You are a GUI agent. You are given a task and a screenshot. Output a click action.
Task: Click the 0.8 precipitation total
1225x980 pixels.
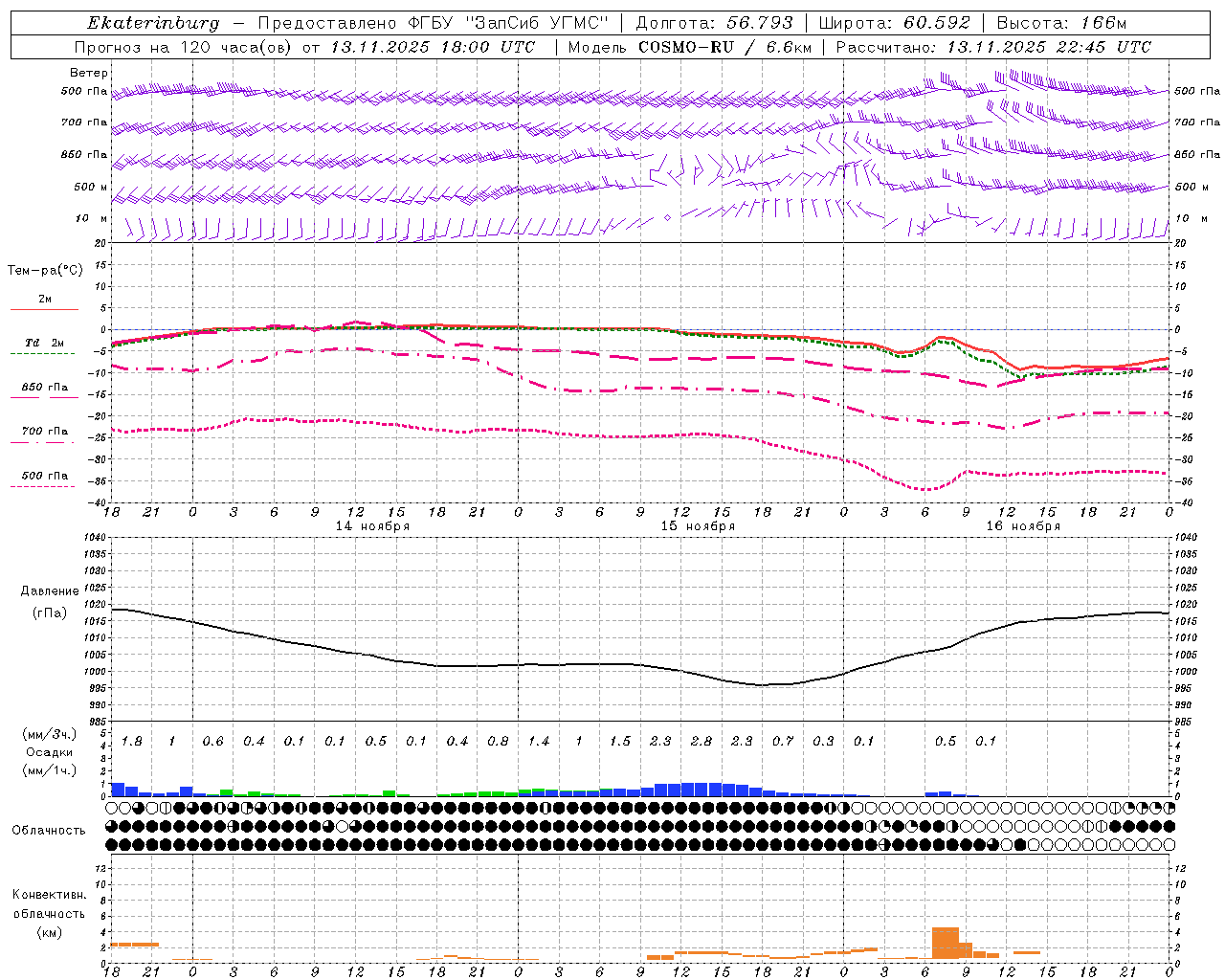pyautogui.click(x=498, y=742)
